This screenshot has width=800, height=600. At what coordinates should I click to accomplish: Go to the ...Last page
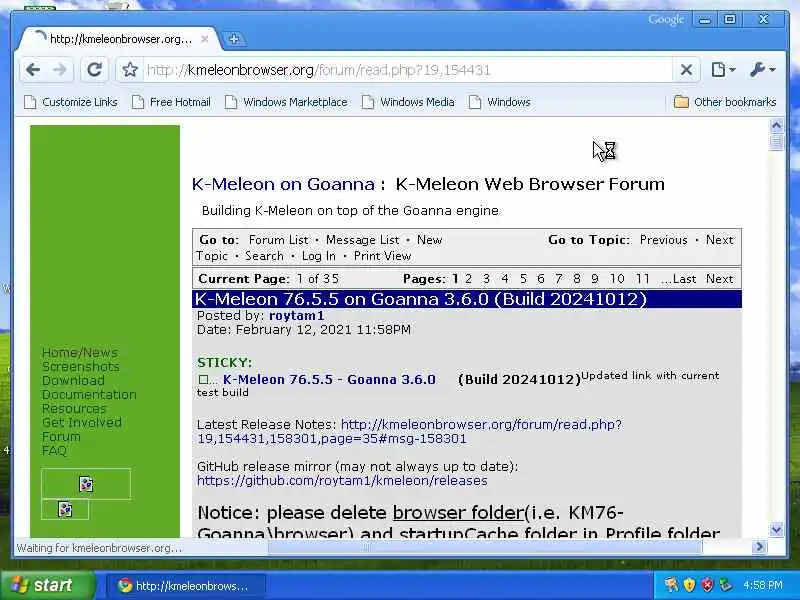pyautogui.click(x=678, y=279)
